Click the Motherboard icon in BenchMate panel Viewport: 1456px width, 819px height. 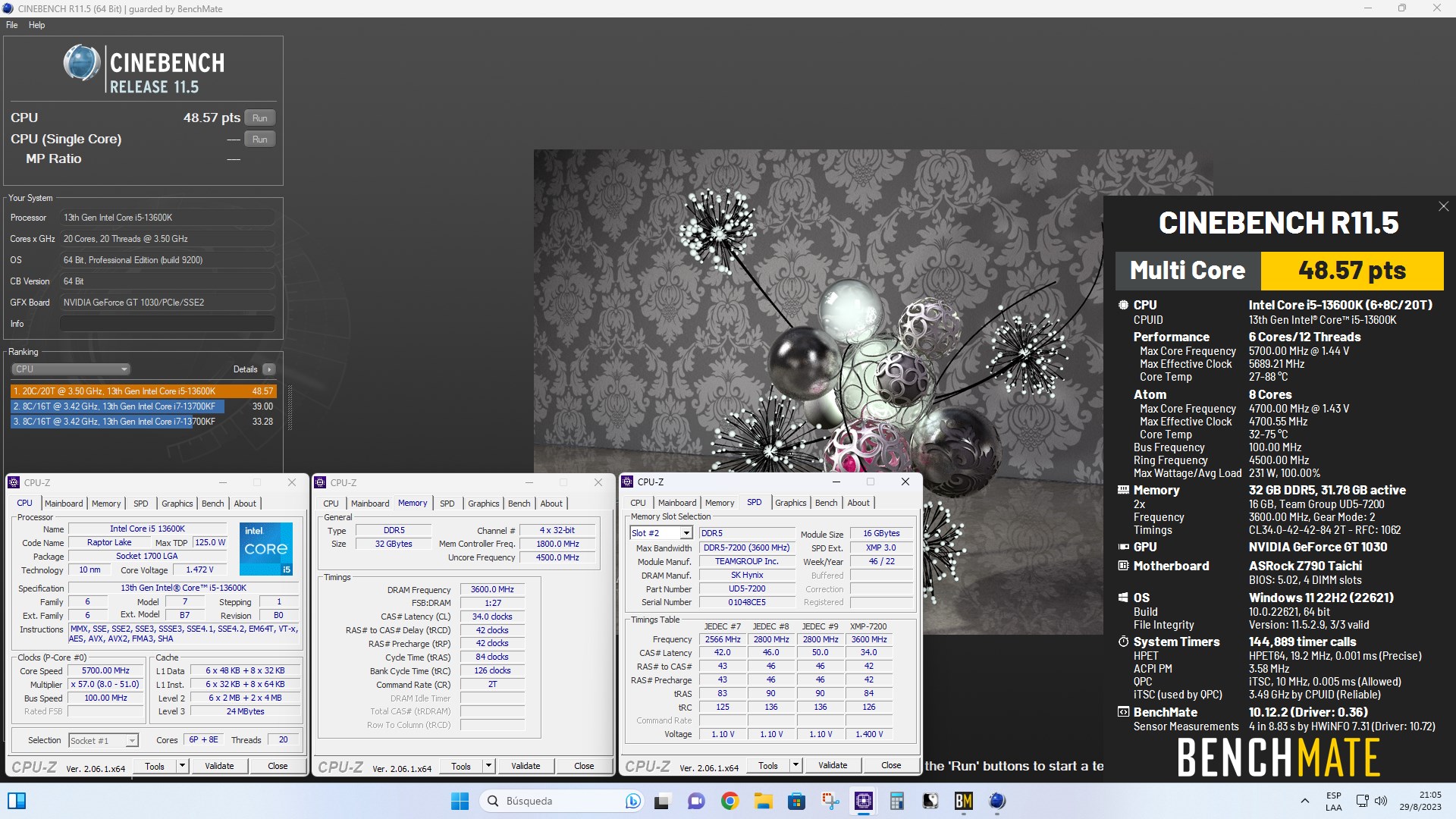1123,566
